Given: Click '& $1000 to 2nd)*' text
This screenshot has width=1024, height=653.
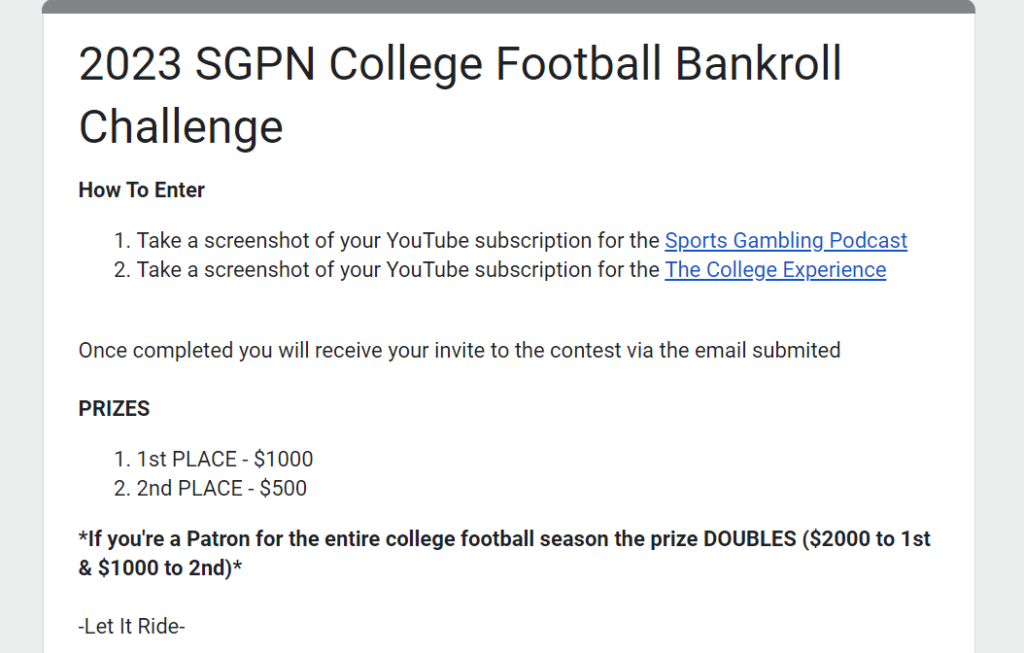Looking at the screenshot, I should 160,568.
